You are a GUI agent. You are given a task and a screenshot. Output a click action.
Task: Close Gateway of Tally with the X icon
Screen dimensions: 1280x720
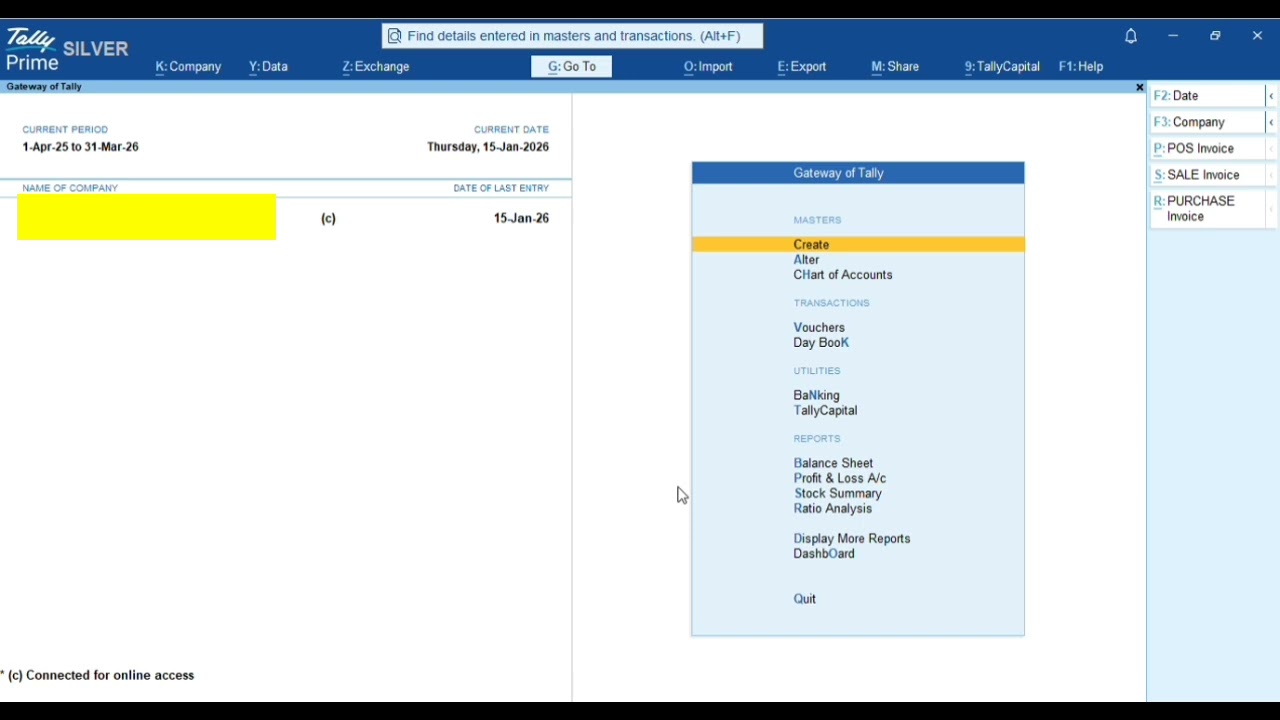(x=1139, y=87)
